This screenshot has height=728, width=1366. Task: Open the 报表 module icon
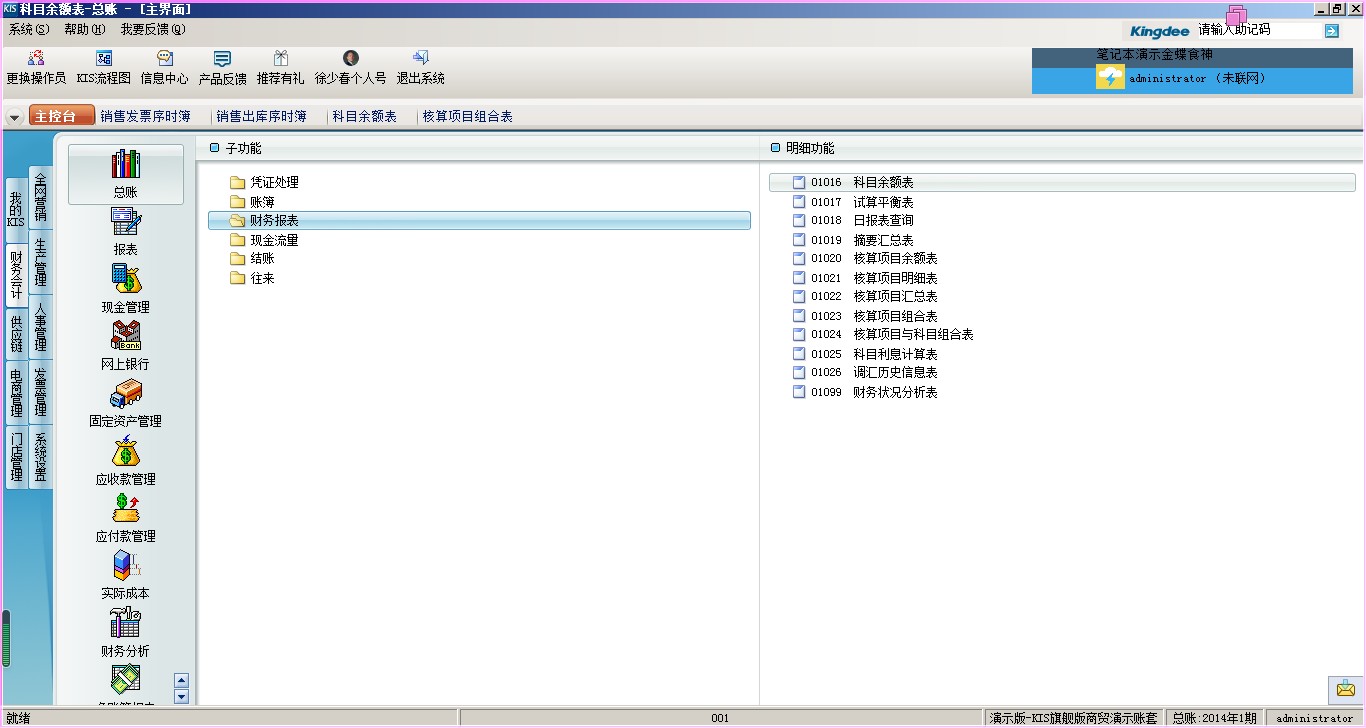click(x=125, y=231)
